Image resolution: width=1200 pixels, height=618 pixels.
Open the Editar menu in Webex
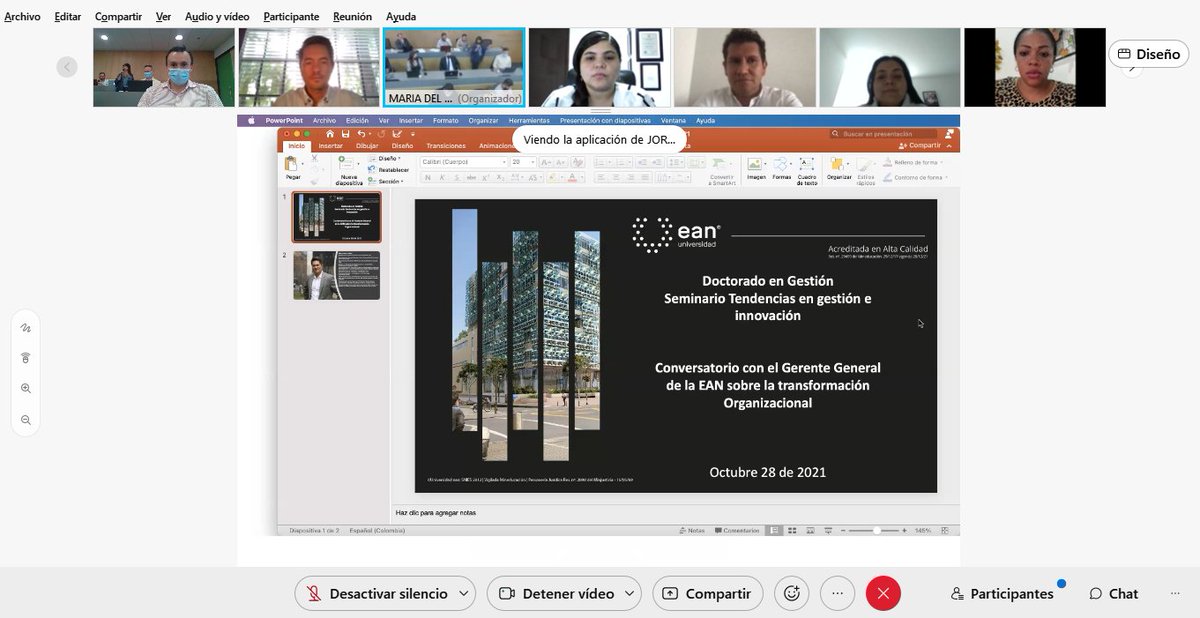tap(68, 17)
